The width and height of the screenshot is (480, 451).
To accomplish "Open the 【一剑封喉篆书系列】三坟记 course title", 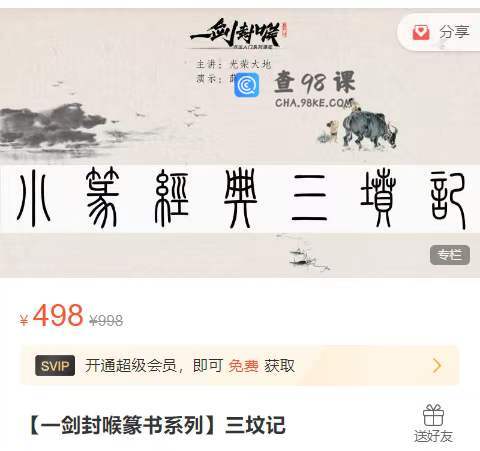I will click(x=156, y=425).
